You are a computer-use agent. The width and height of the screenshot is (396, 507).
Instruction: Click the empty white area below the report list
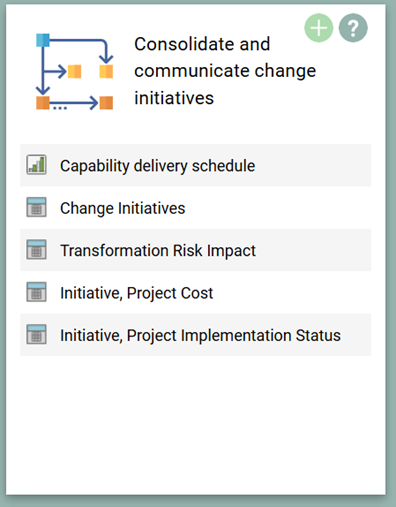[x=196, y=423]
